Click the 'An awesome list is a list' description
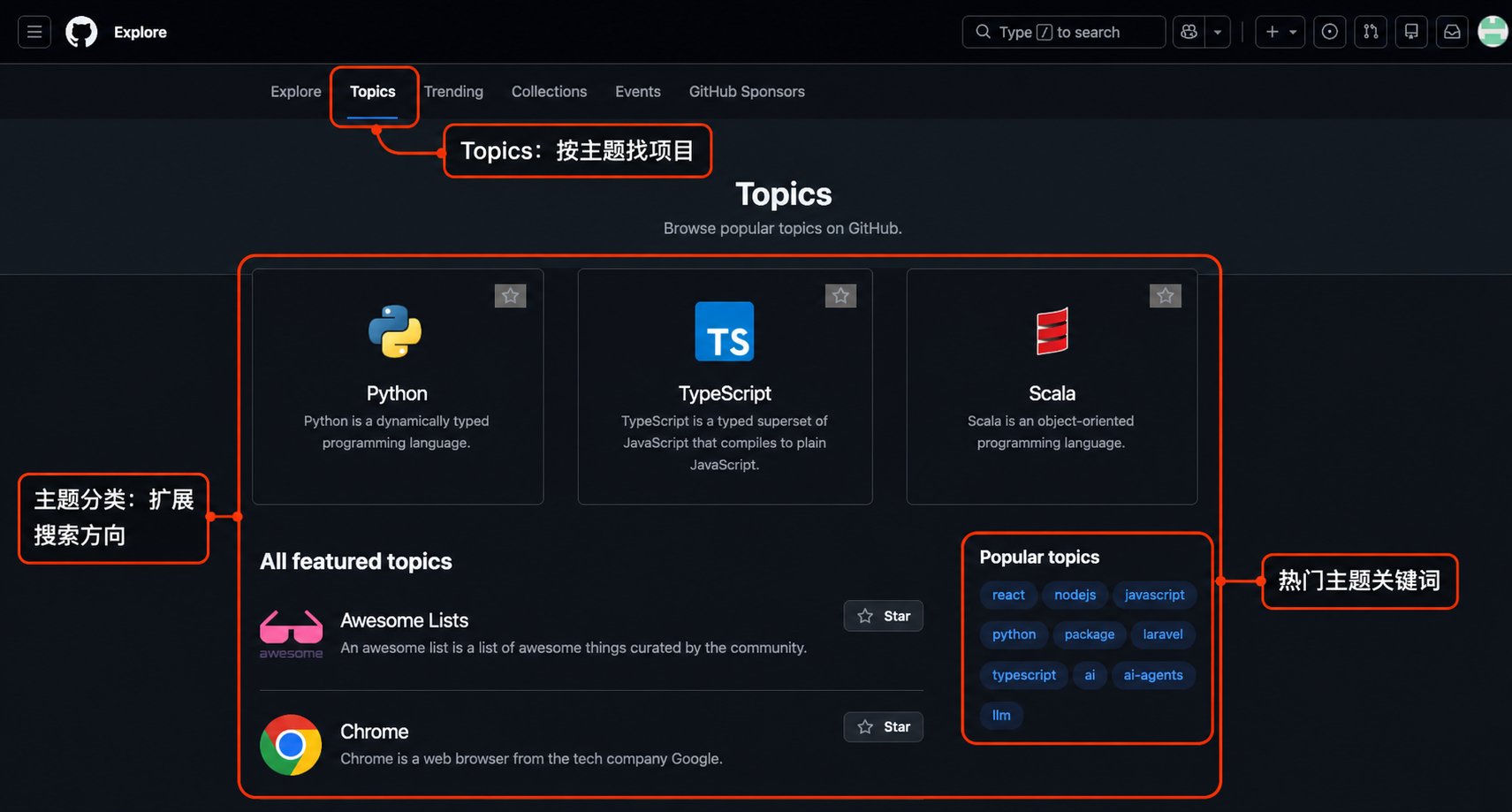 coord(574,648)
